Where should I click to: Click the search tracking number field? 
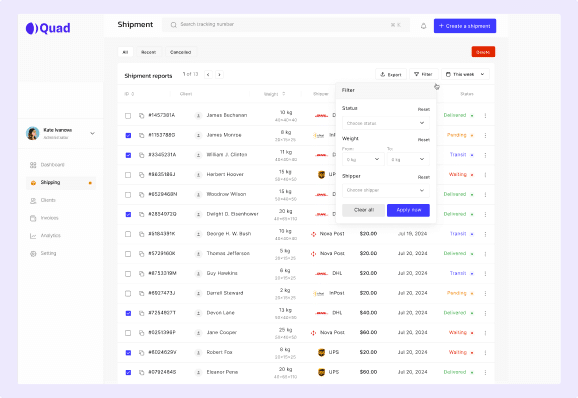[x=286, y=25]
